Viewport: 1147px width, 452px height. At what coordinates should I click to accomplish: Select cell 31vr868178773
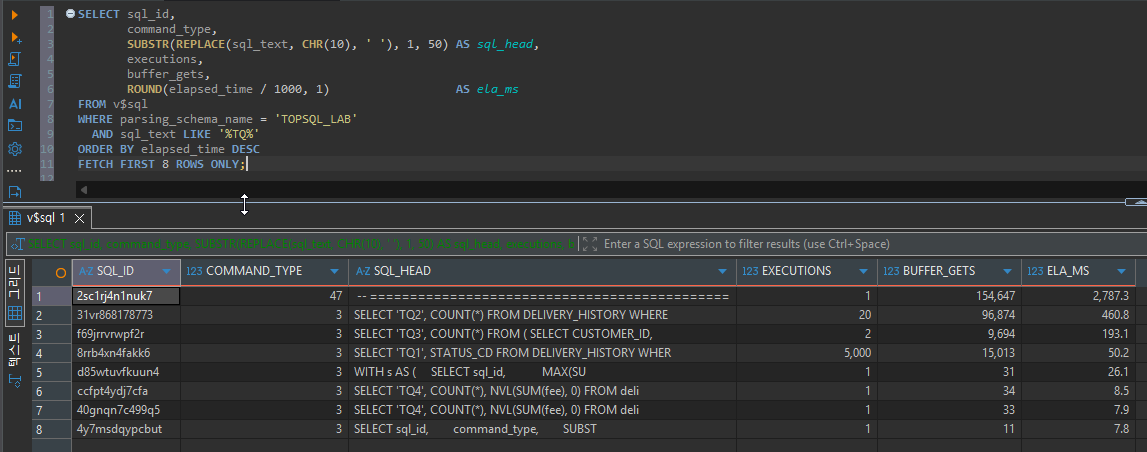click(x=126, y=315)
